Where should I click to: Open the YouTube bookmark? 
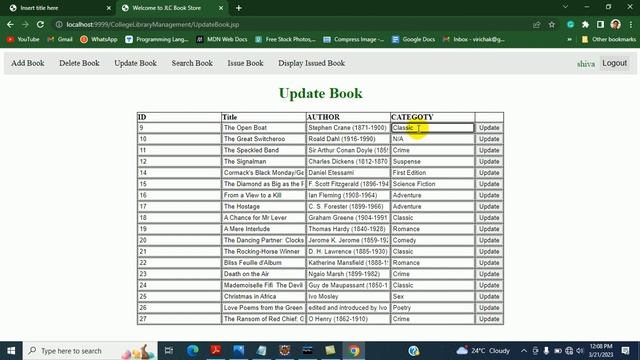(23, 39)
